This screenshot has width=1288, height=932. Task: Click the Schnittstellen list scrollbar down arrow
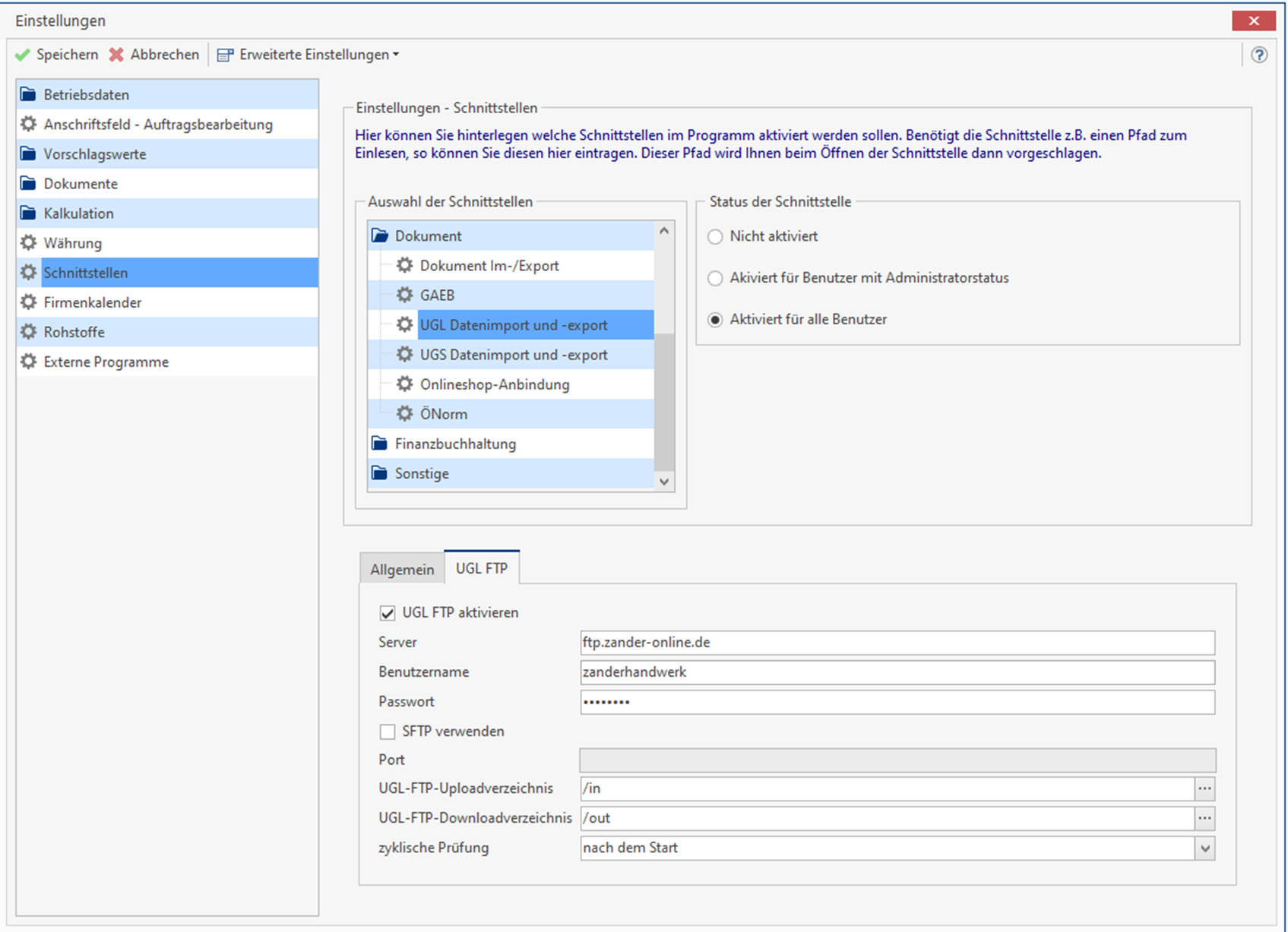coord(664,482)
